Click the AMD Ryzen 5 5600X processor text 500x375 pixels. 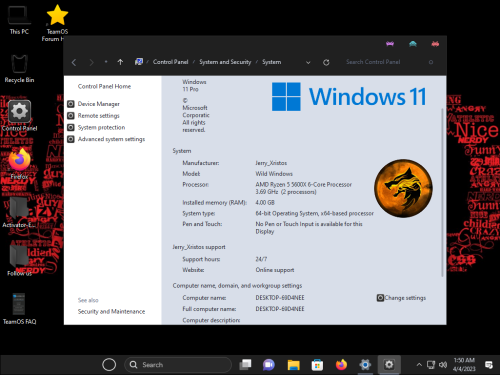click(304, 188)
